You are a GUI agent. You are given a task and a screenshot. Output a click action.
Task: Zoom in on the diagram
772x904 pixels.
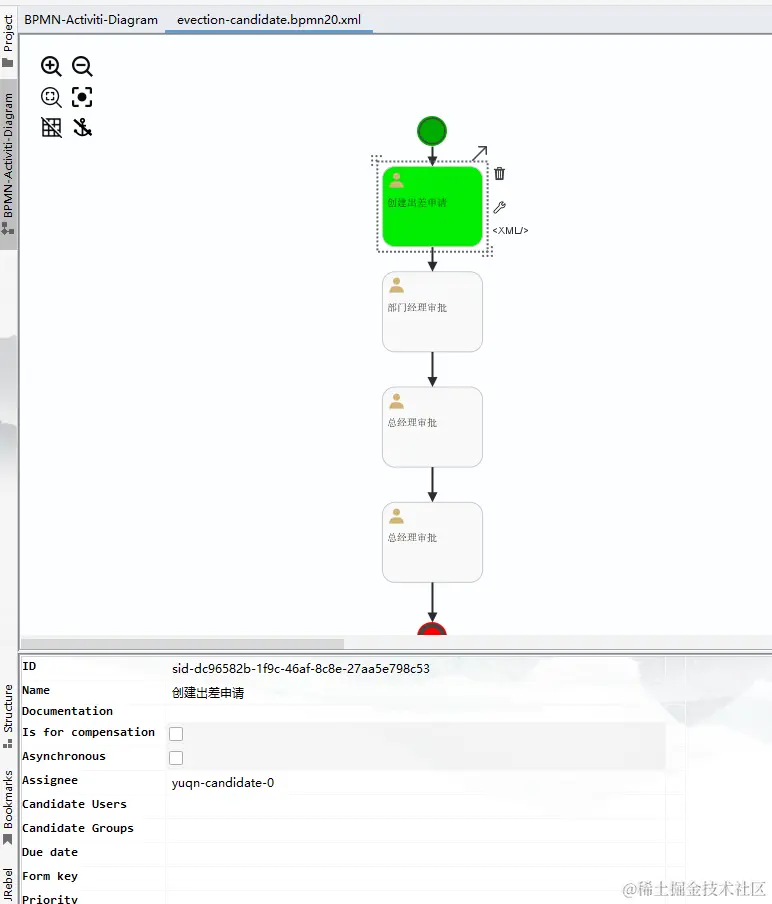click(x=51, y=66)
